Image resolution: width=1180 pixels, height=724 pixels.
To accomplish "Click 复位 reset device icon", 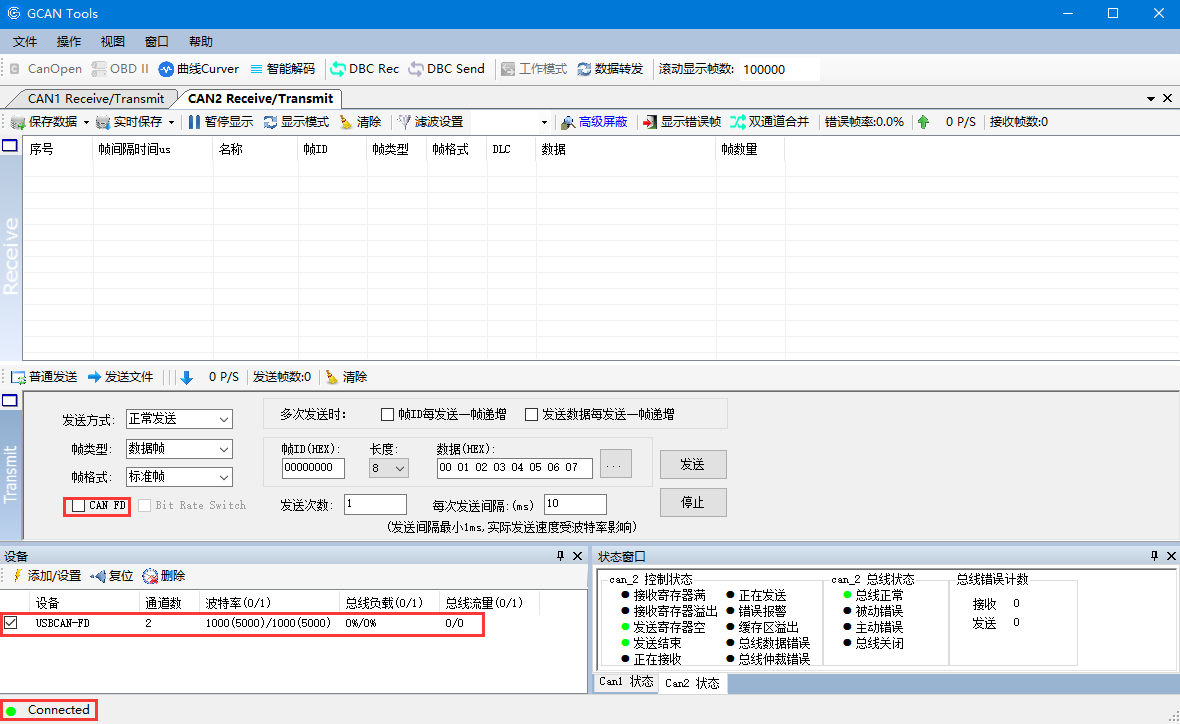I will 99,576.
